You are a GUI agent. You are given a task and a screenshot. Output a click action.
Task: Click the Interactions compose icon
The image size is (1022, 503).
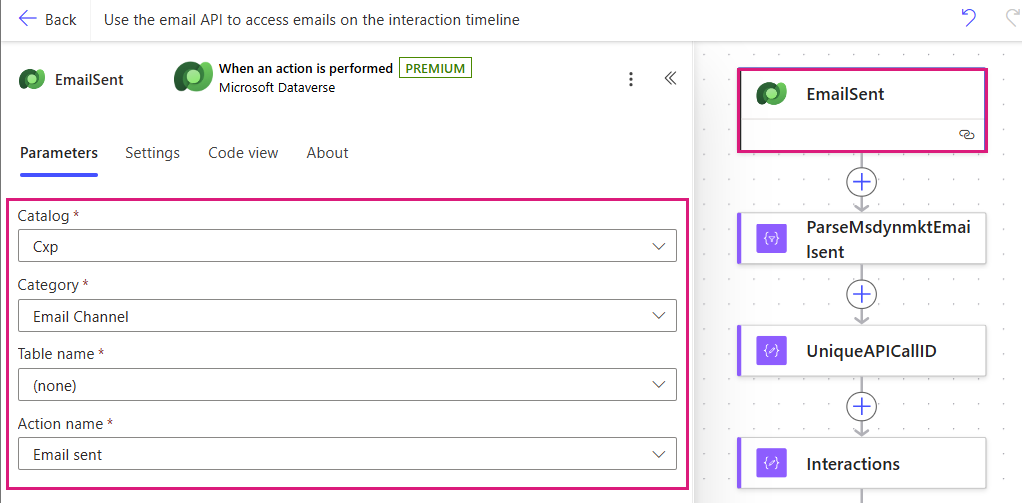tap(772, 463)
